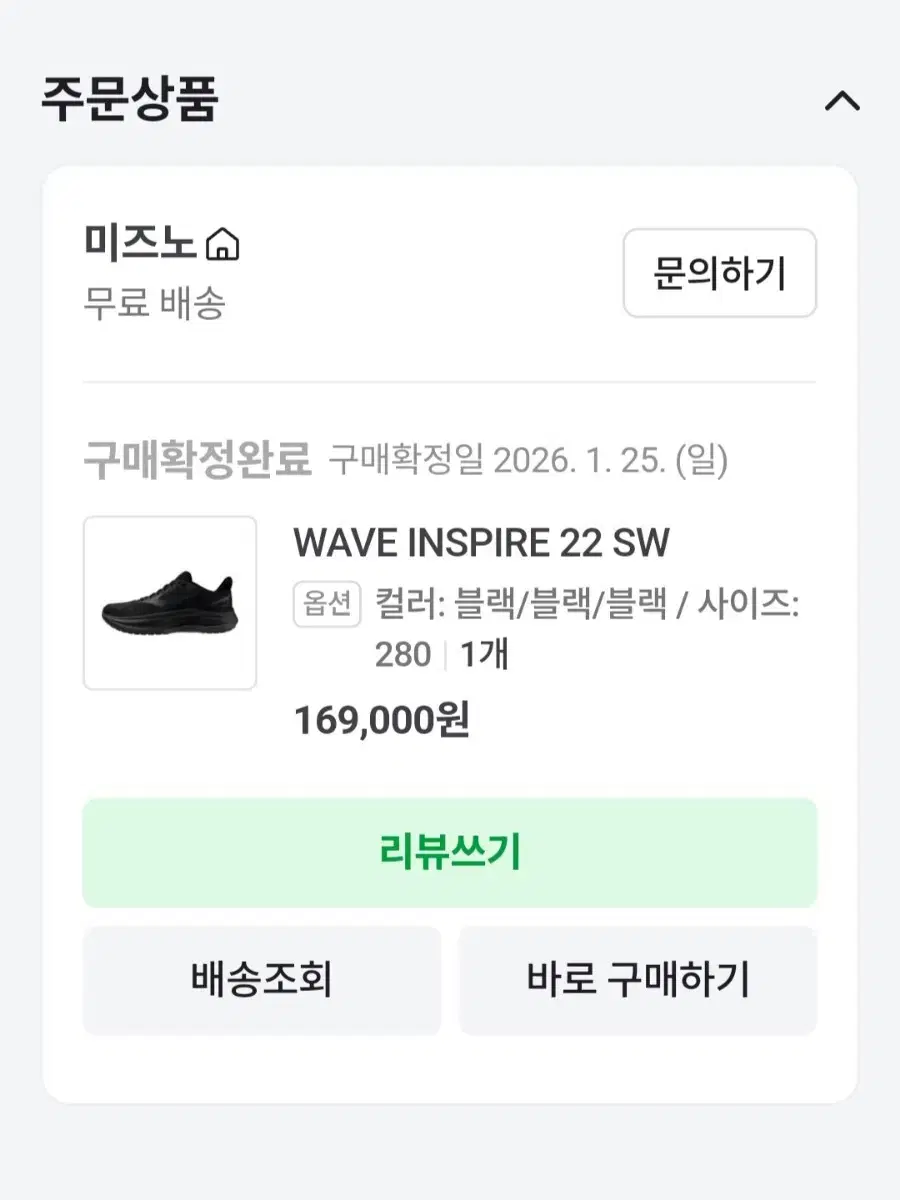Screen dimensions: 900x1200
Task: Tap the 컬러: 블랙/블랙/블랙 option text
Action: click(x=520, y=605)
